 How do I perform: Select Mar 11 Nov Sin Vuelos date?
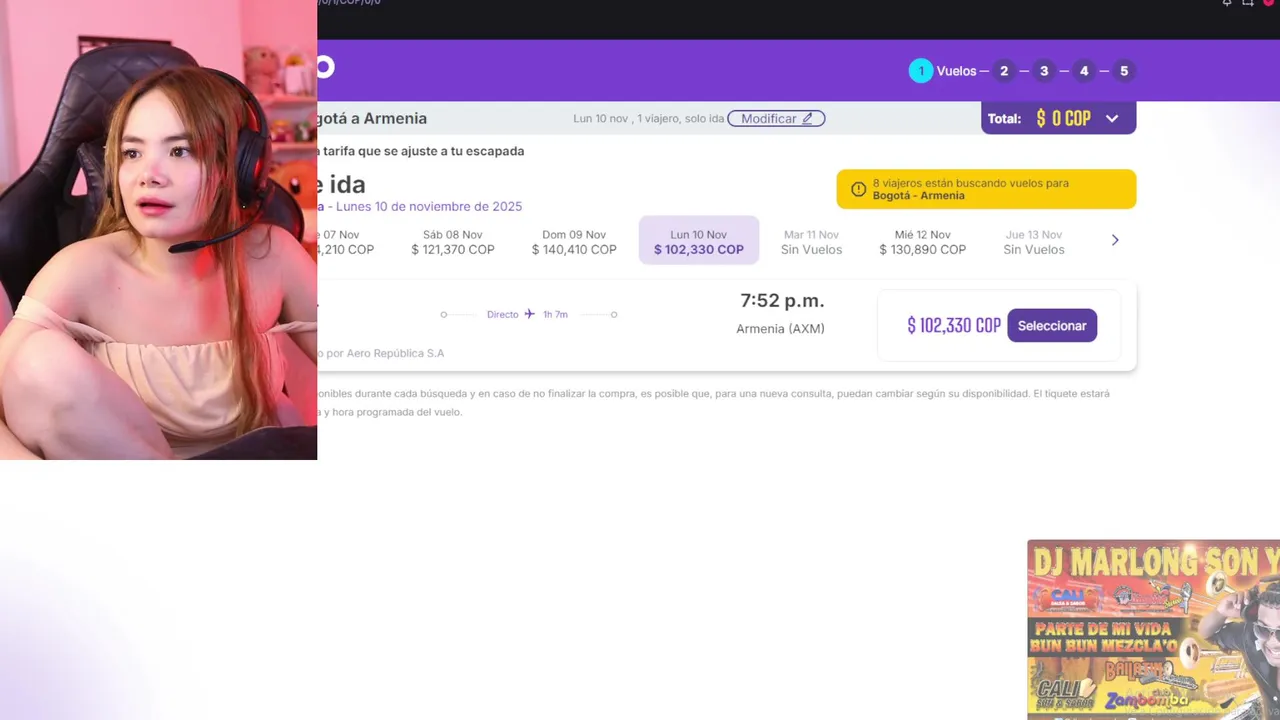811,242
